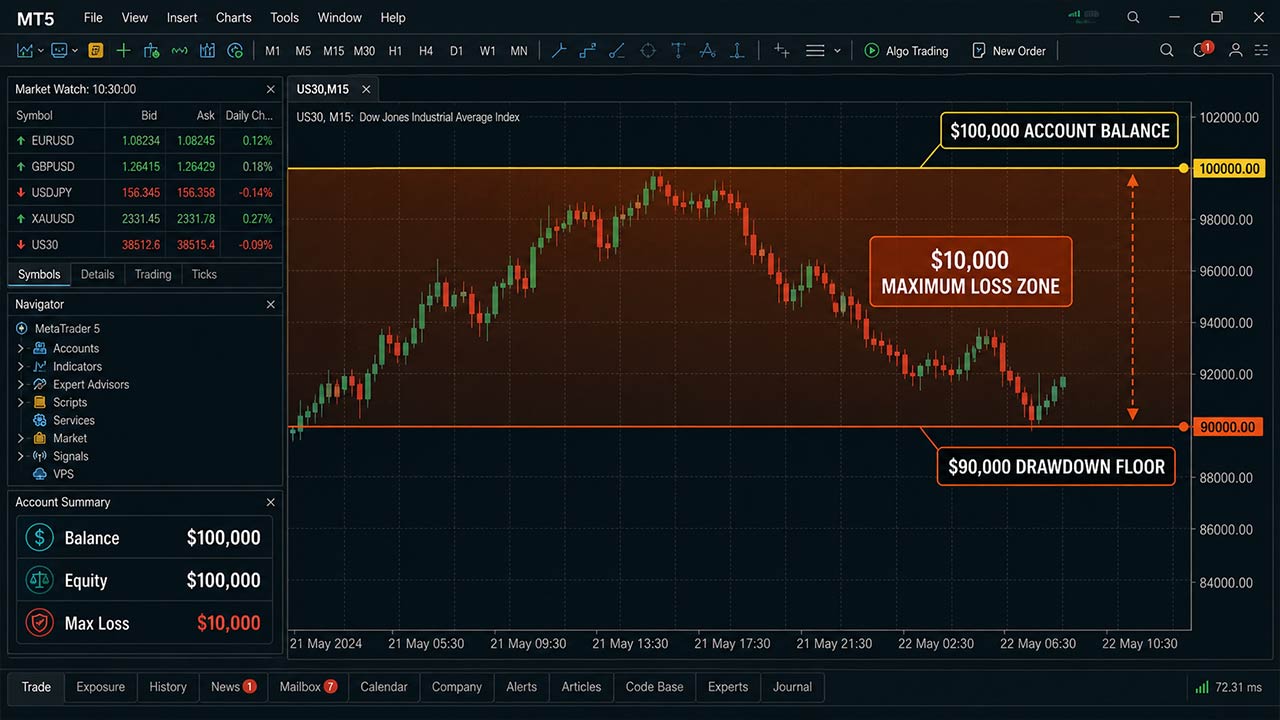
Task: Select the vertical arrow marker tool
Action: 738,50
